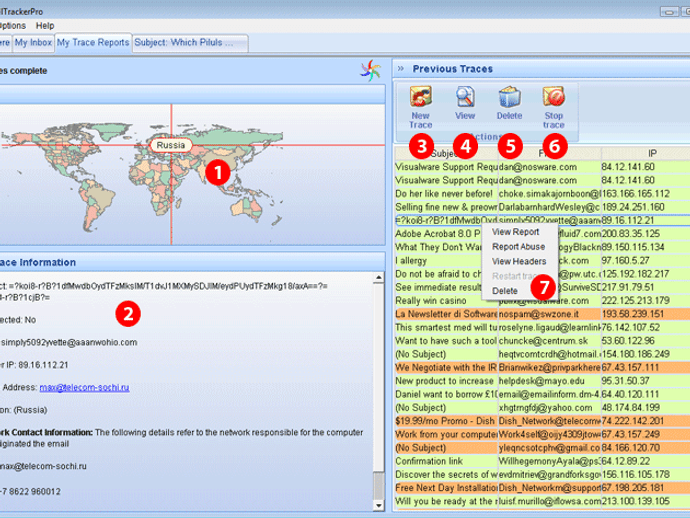The height and width of the screenshot is (518, 690).
Task: Click the Stop trace icon
Action: click(554, 97)
